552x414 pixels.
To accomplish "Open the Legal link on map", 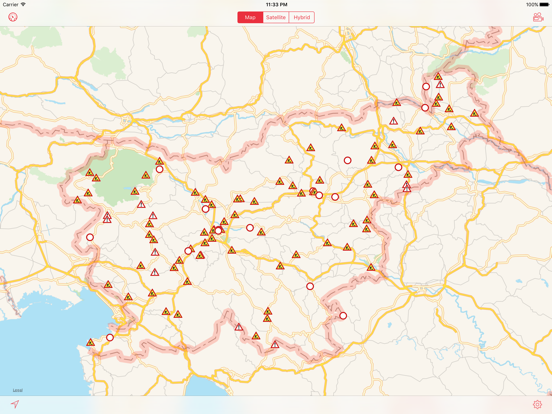I will (x=18, y=390).
